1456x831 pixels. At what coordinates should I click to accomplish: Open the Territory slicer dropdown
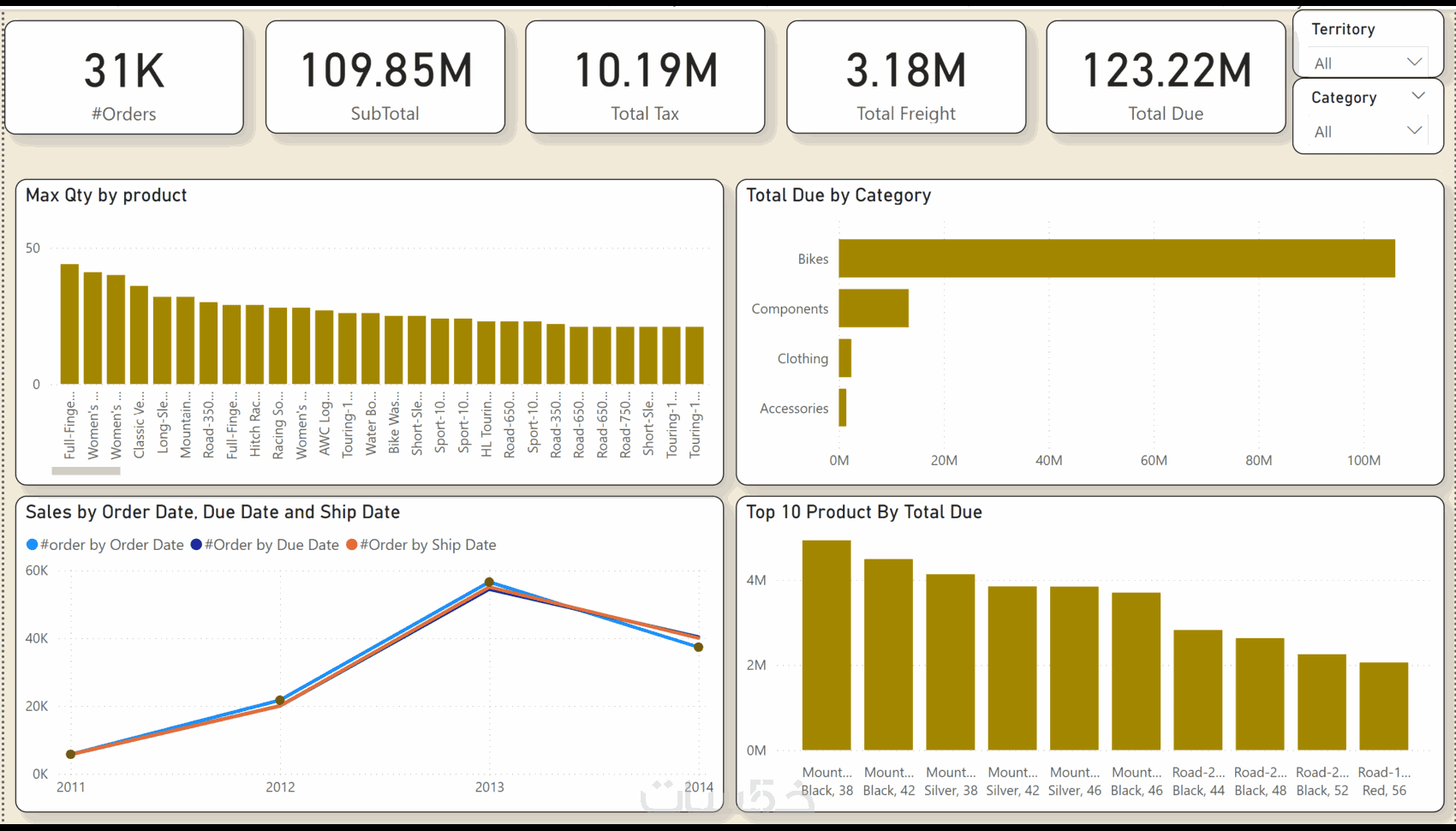[x=1368, y=63]
